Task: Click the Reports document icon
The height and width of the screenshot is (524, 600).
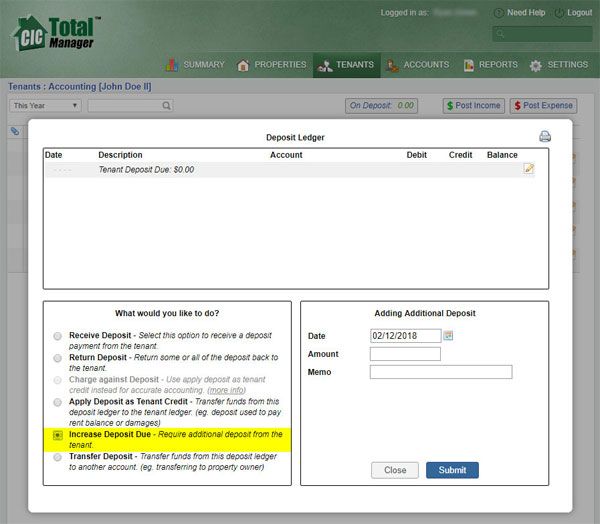Action: pyautogui.click(x=469, y=65)
